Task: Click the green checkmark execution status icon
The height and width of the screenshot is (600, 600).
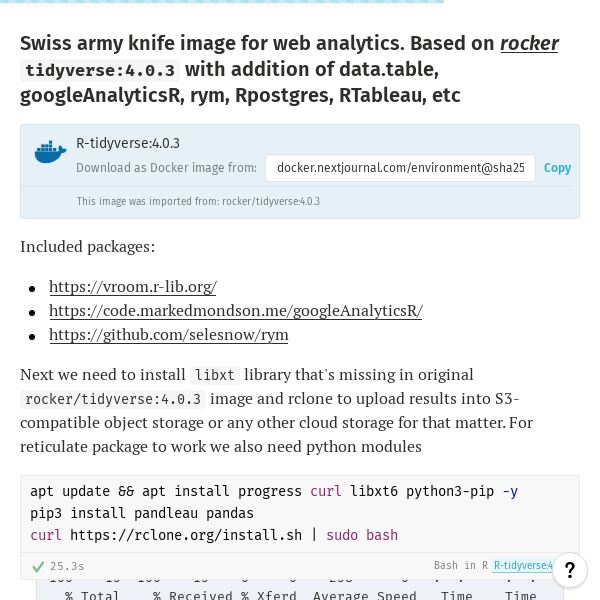Action: (x=38, y=566)
